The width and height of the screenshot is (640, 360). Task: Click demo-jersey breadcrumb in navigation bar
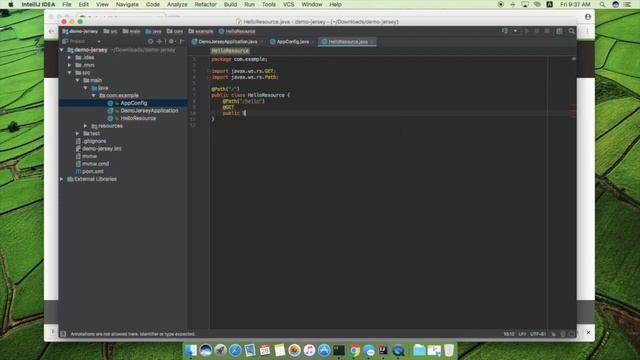pos(80,31)
